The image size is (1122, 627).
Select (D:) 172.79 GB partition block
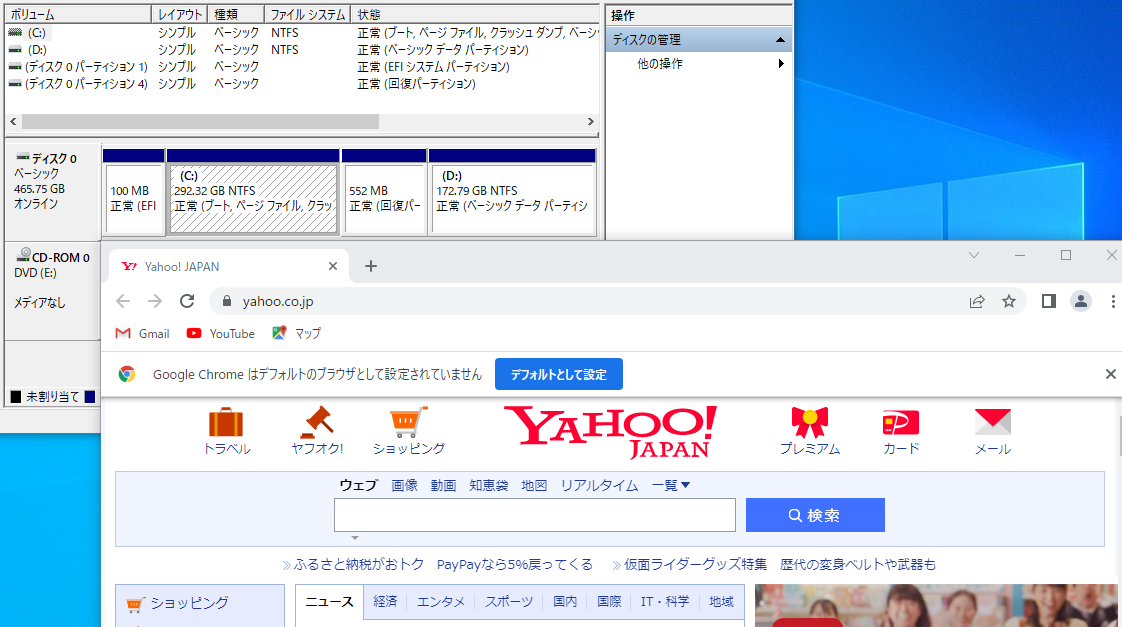(512, 198)
